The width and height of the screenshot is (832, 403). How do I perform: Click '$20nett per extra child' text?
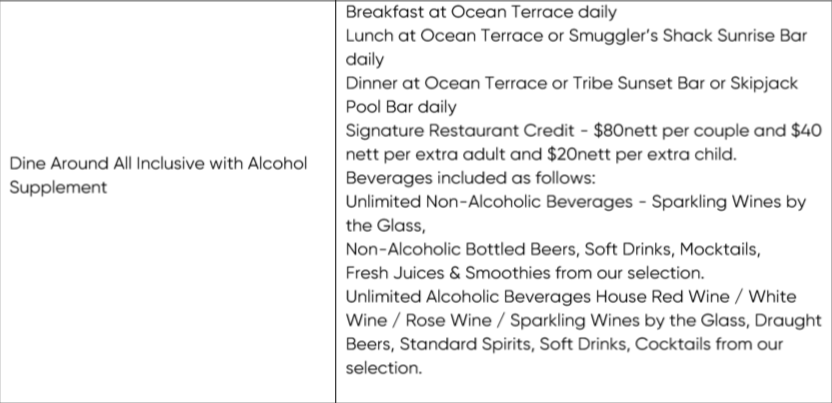coord(642,154)
